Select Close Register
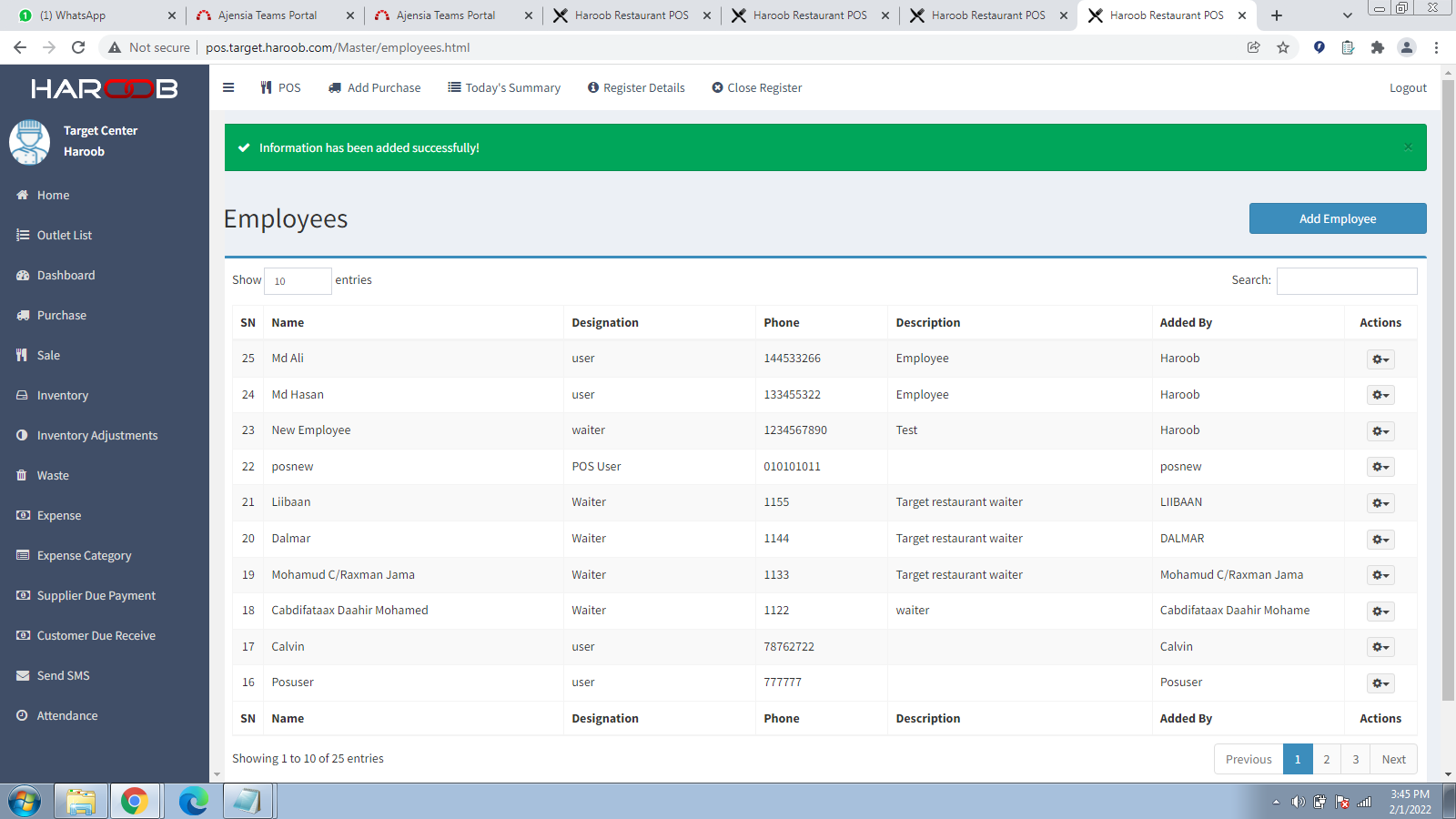The height and width of the screenshot is (819, 1456). pyautogui.click(x=757, y=88)
